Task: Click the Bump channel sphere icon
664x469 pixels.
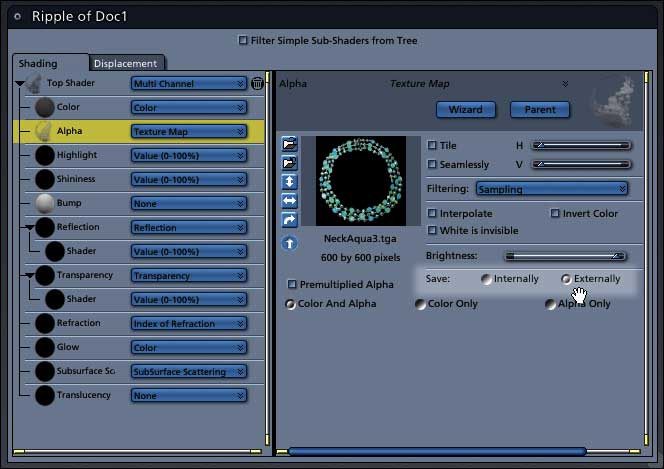Action: 45,203
